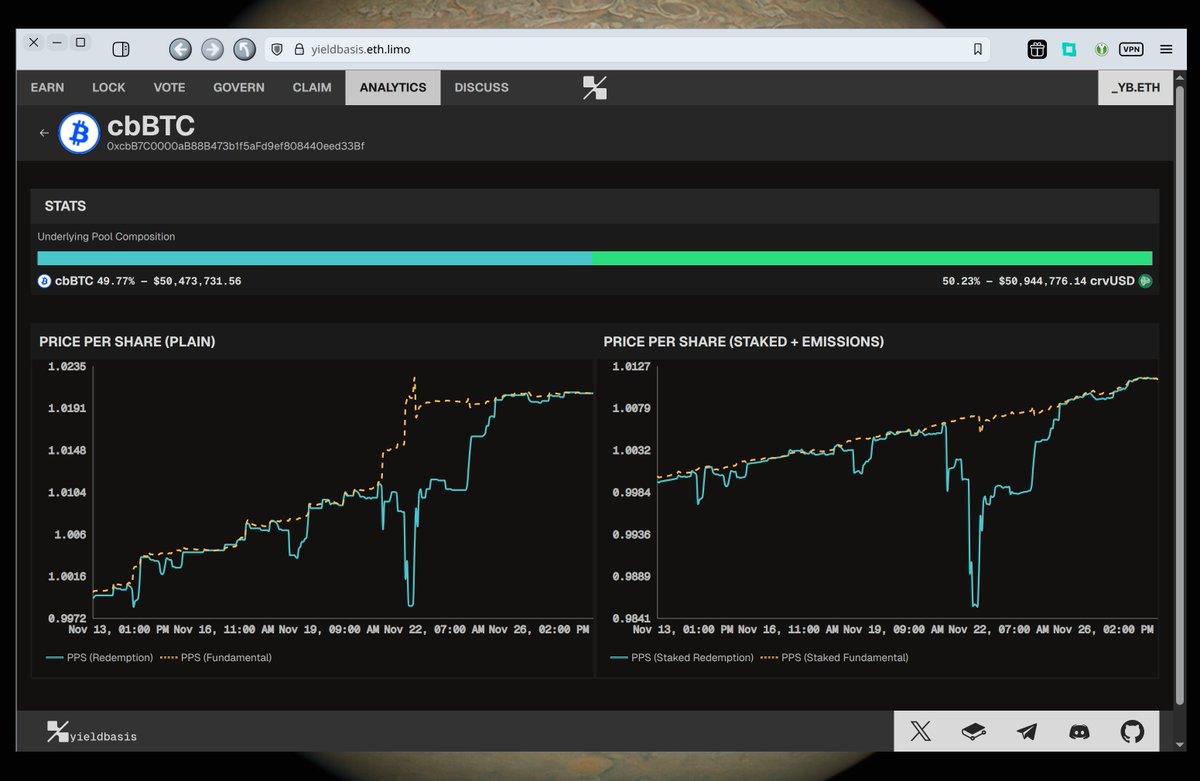Toggle the browser sidebar panel icon
The height and width of the screenshot is (781, 1200).
(121, 49)
